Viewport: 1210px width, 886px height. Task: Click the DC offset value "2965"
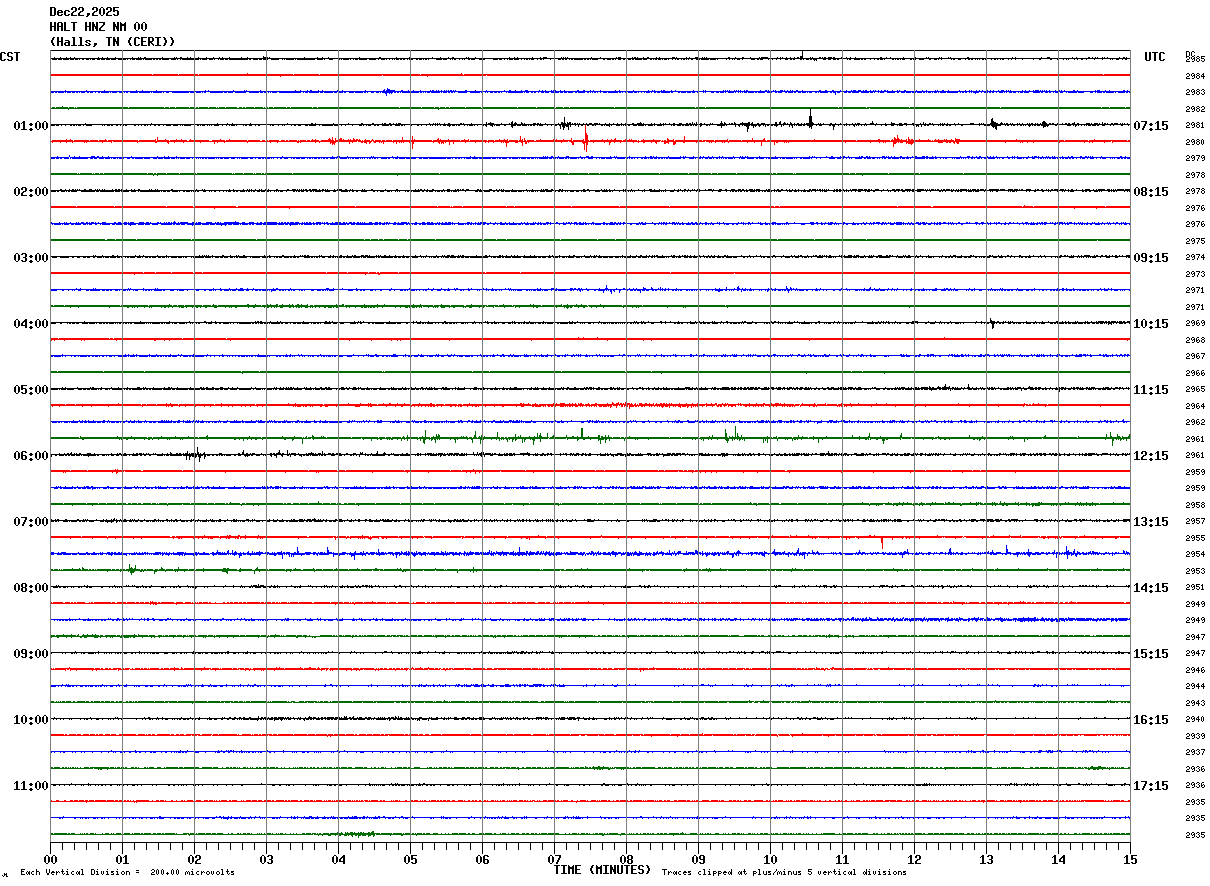click(x=1195, y=390)
